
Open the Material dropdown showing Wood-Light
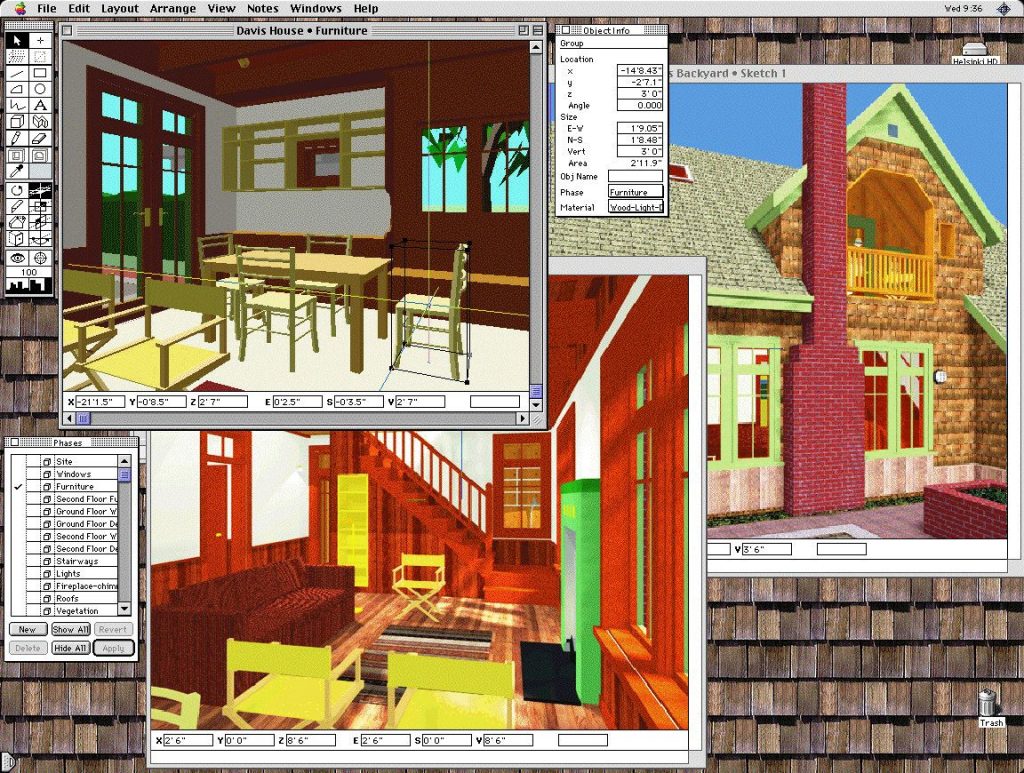(x=635, y=208)
